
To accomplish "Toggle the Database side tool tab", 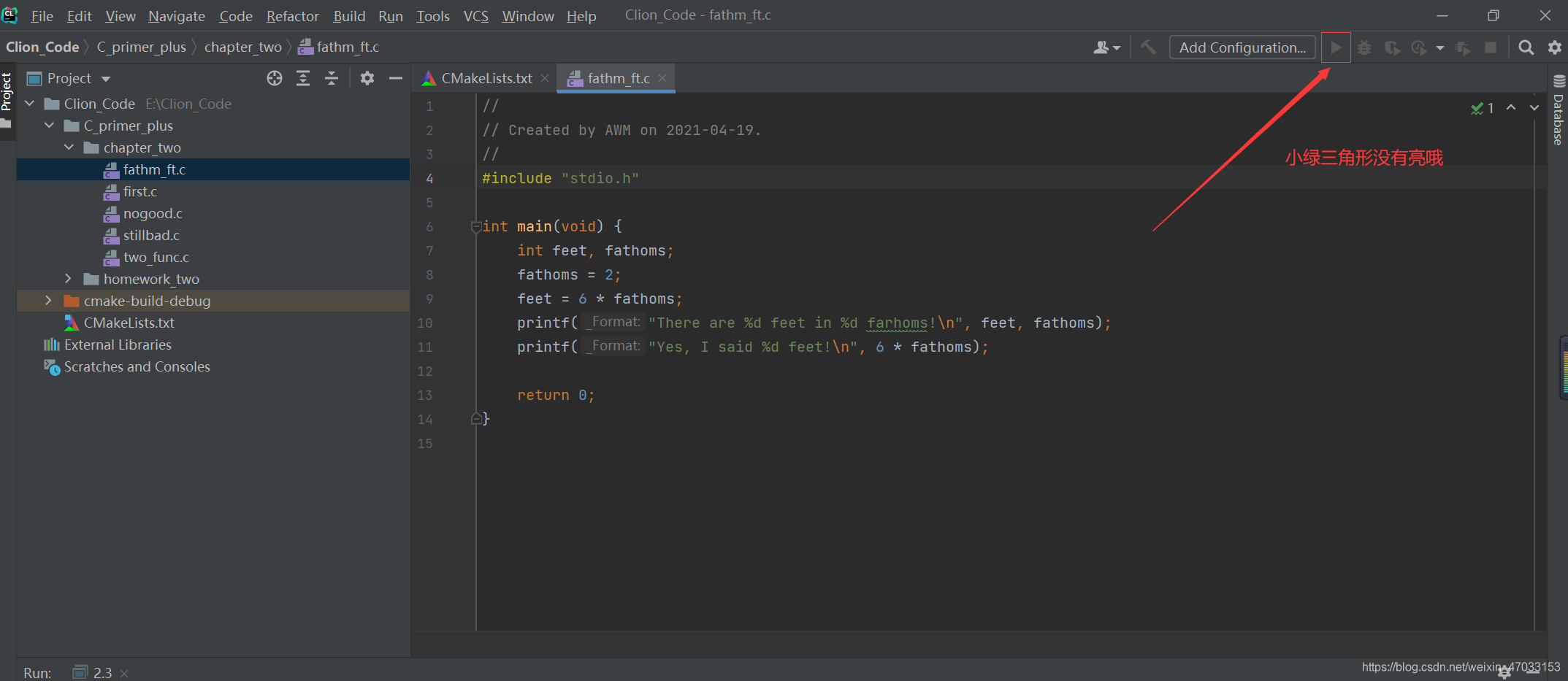I will [1559, 111].
